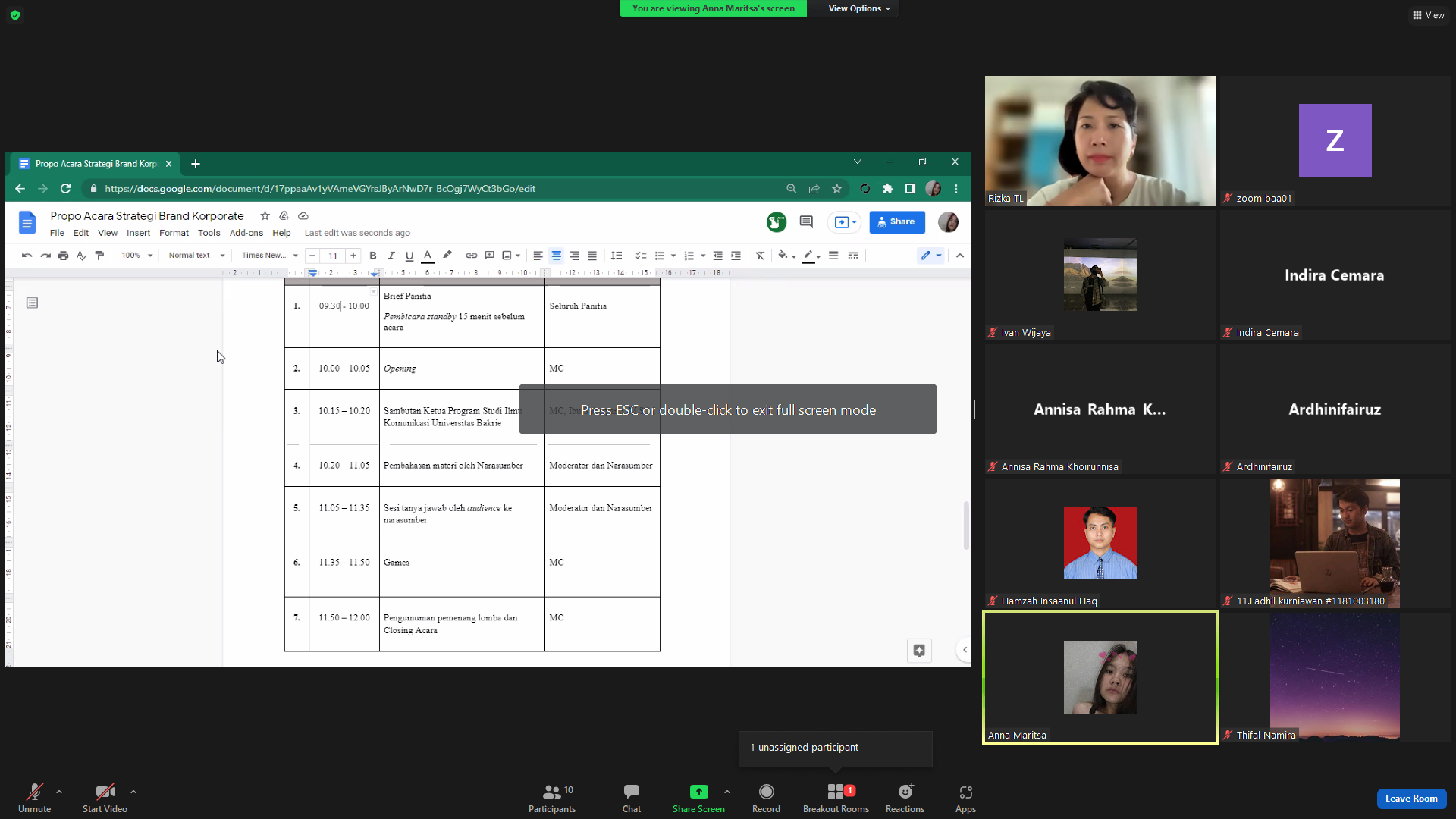Expand video options arrow beside Start Video
The height and width of the screenshot is (819, 1456).
click(x=133, y=792)
